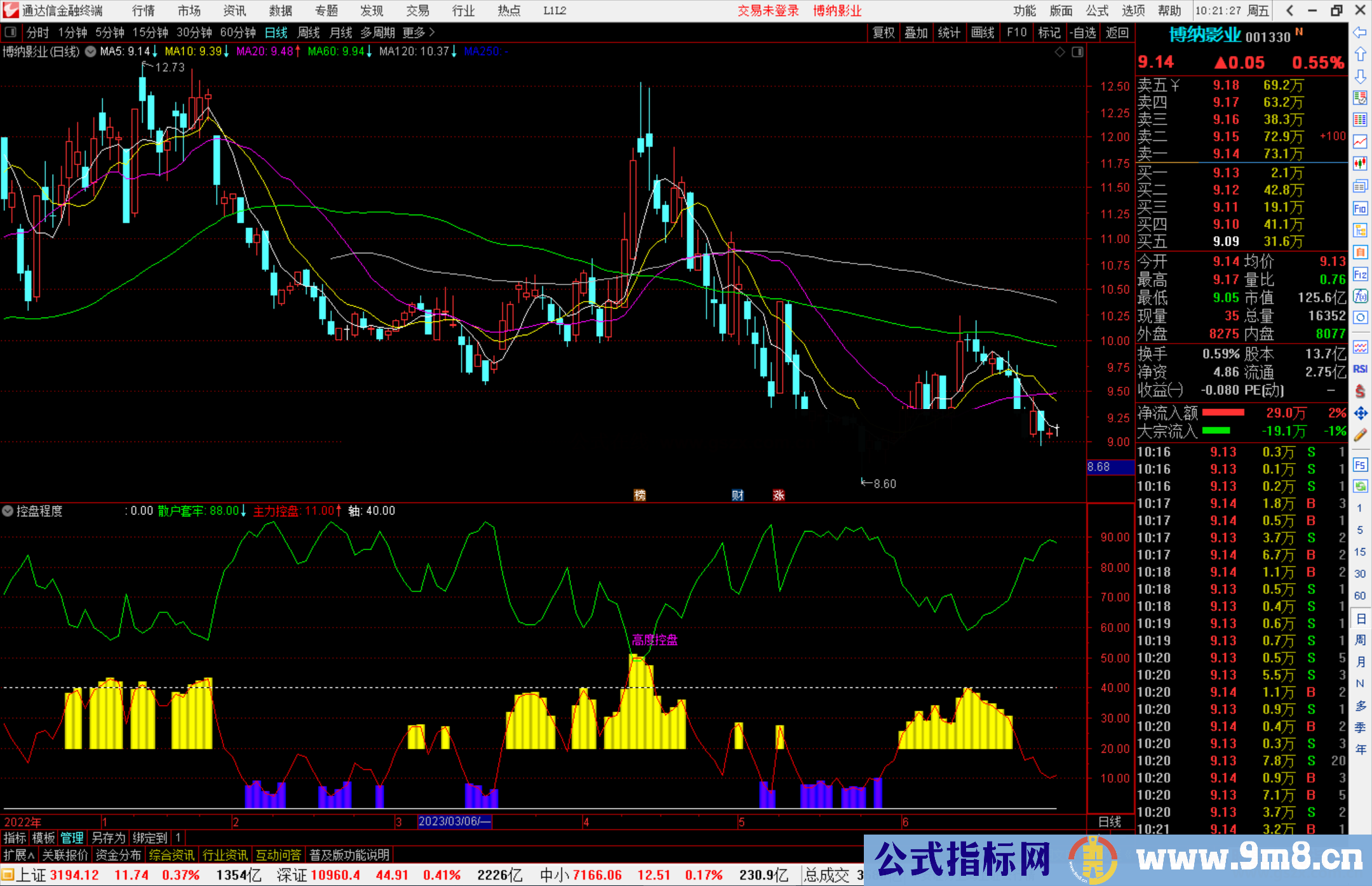Click the RSI indicator sidebar icon

[x=1360, y=369]
